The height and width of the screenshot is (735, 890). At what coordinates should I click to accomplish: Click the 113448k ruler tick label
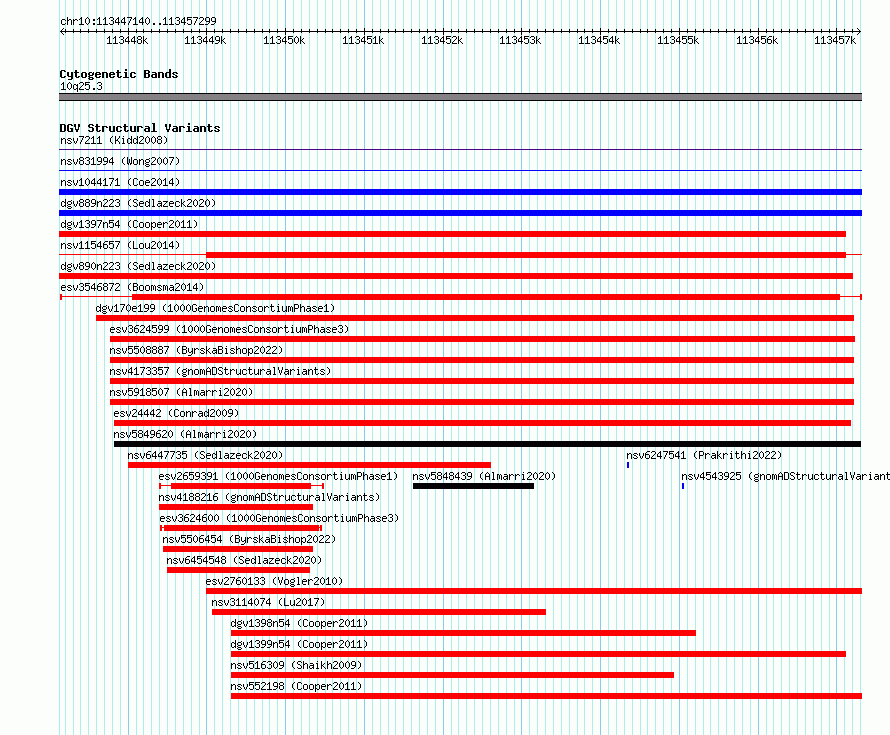tap(127, 40)
